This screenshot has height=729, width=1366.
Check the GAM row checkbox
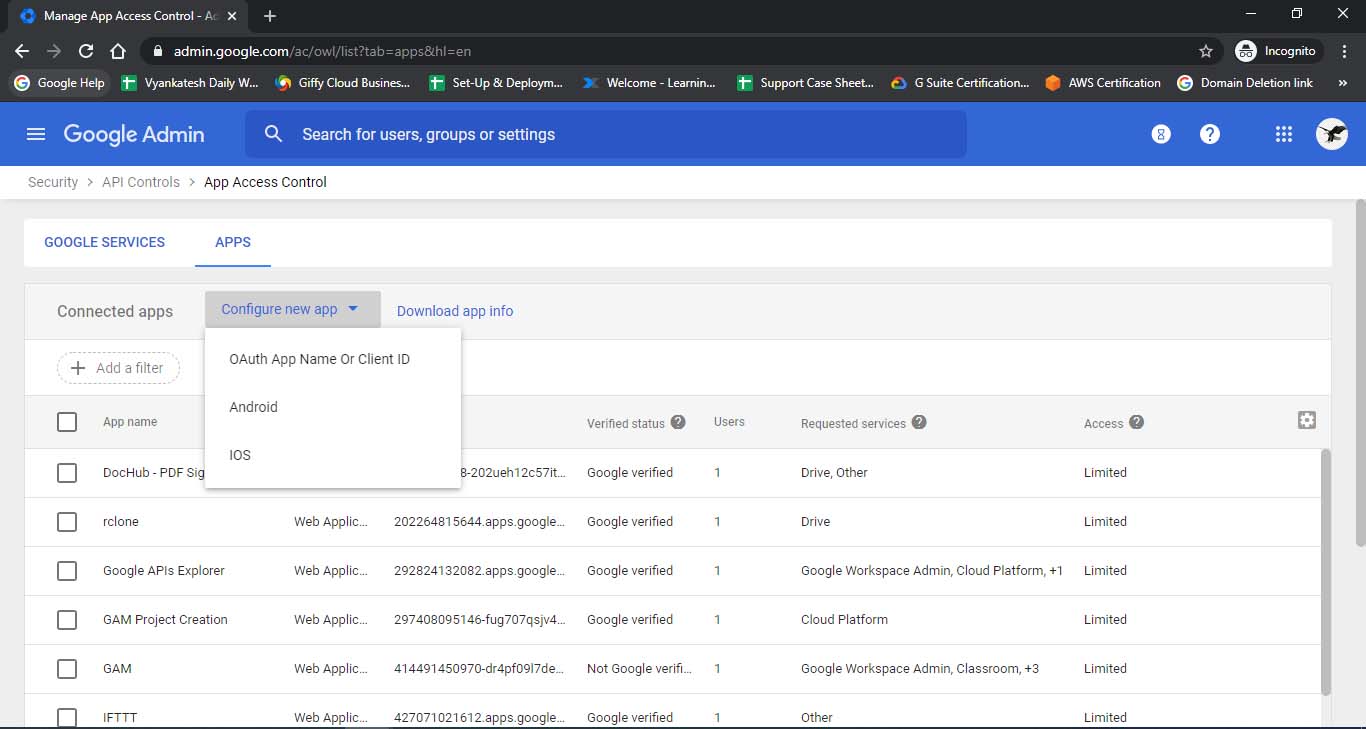click(67, 668)
